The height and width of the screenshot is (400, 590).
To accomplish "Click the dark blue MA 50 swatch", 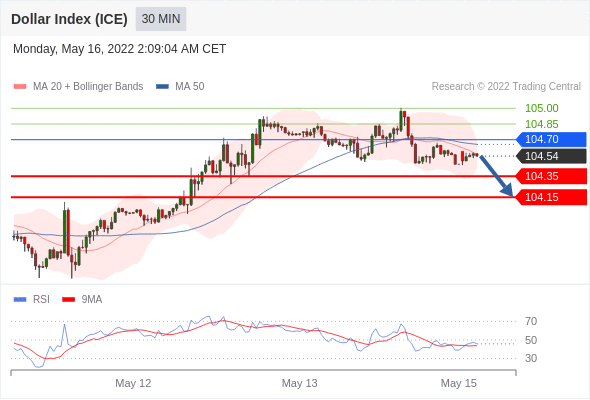I will (163, 87).
